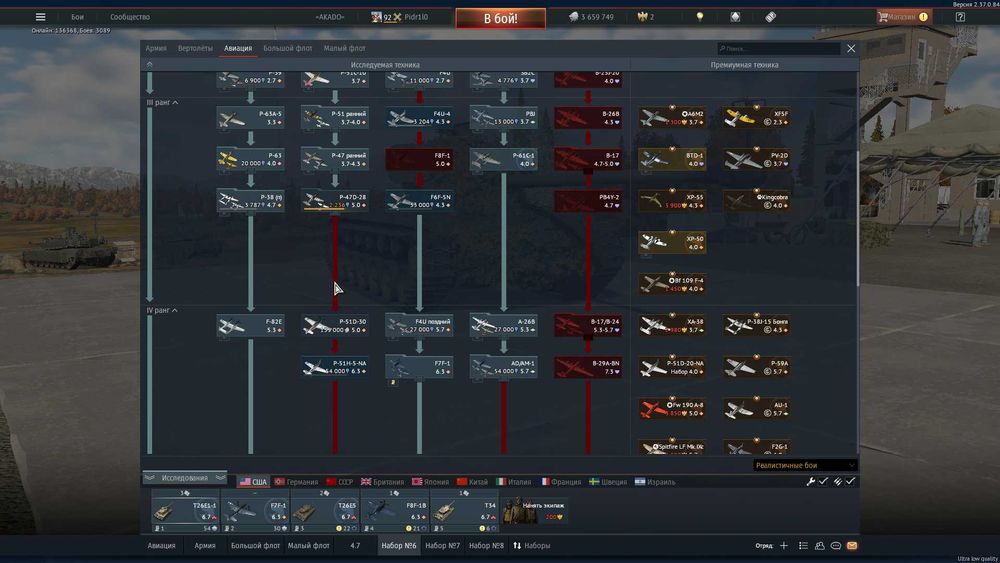1000x563 pixels.
Task: Select the F-82E aircraft card
Action: [x=250, y=326]
